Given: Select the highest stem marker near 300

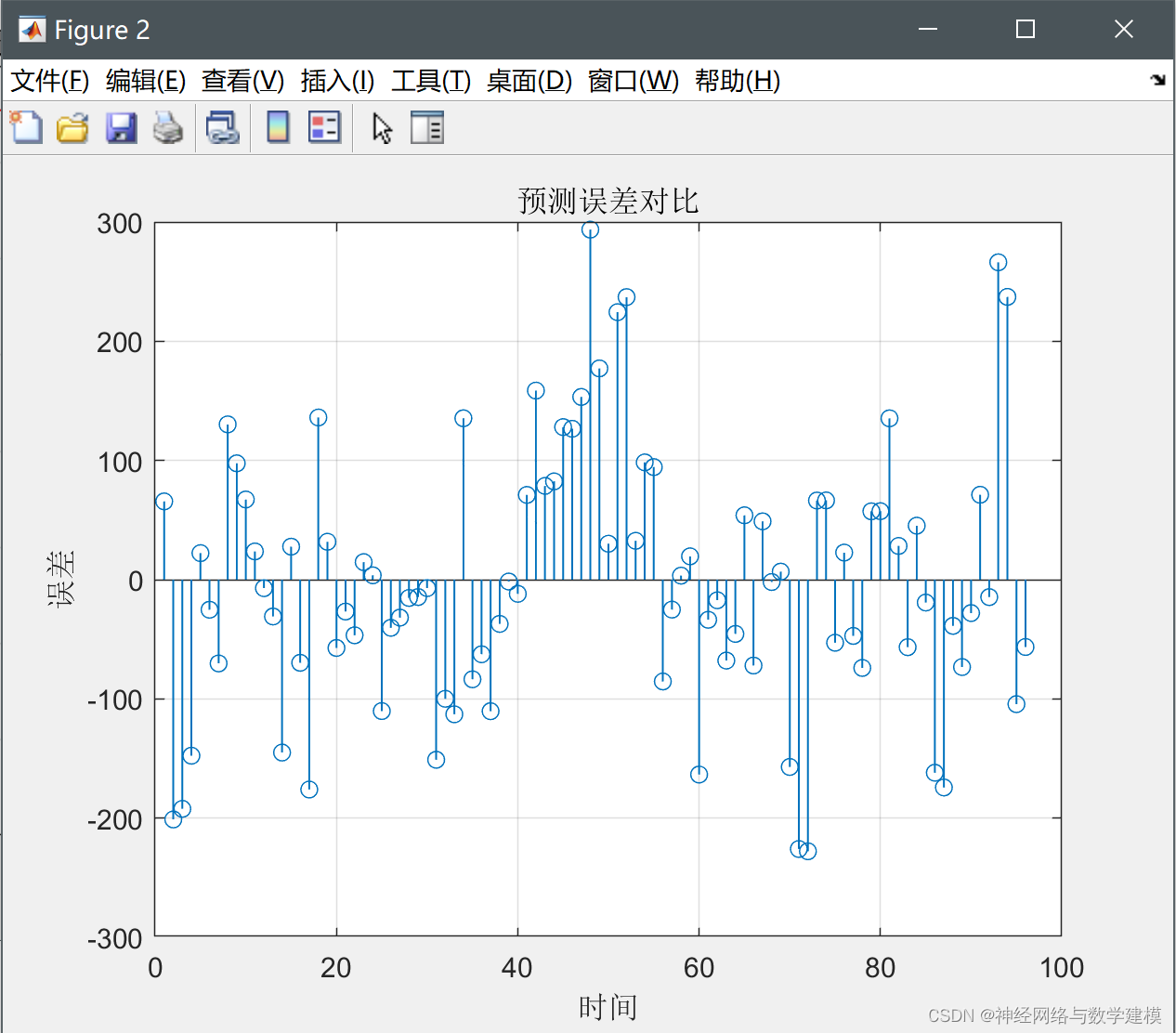Looking at the screenshot, I should coord(590,229).
